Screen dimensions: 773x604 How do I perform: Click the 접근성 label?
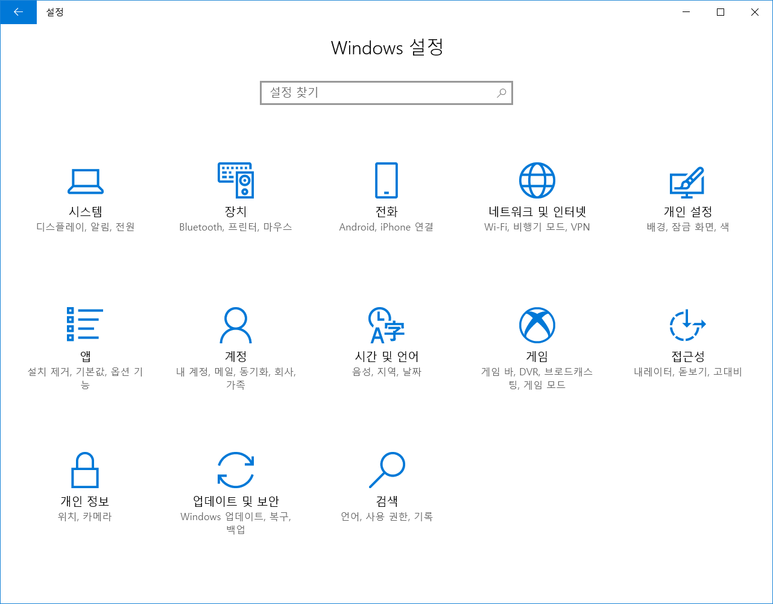tap(687, 356)
